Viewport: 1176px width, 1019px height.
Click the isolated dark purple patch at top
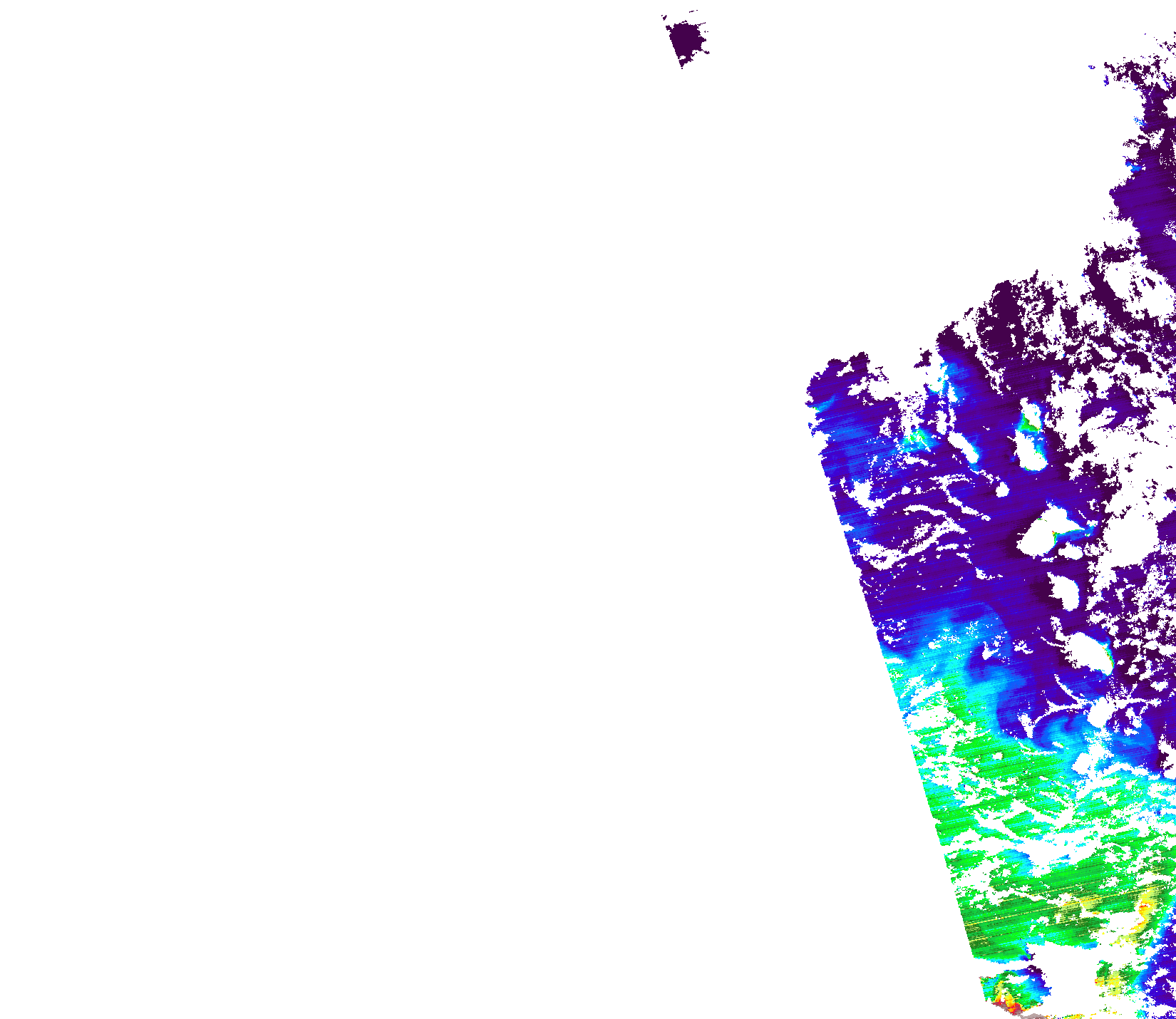click(x=687, y=41)
